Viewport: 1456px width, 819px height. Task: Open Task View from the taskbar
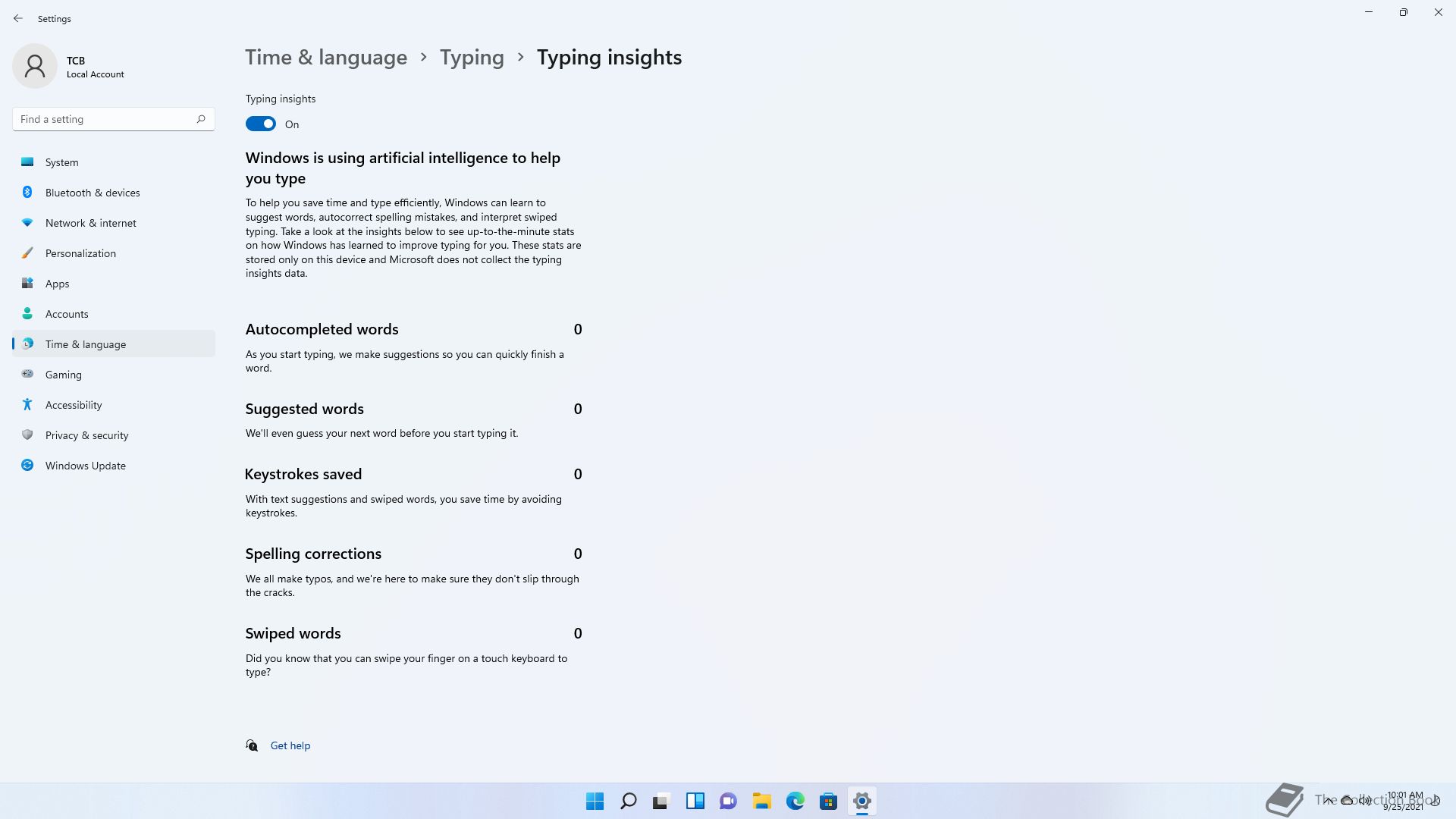coord(662,801)
